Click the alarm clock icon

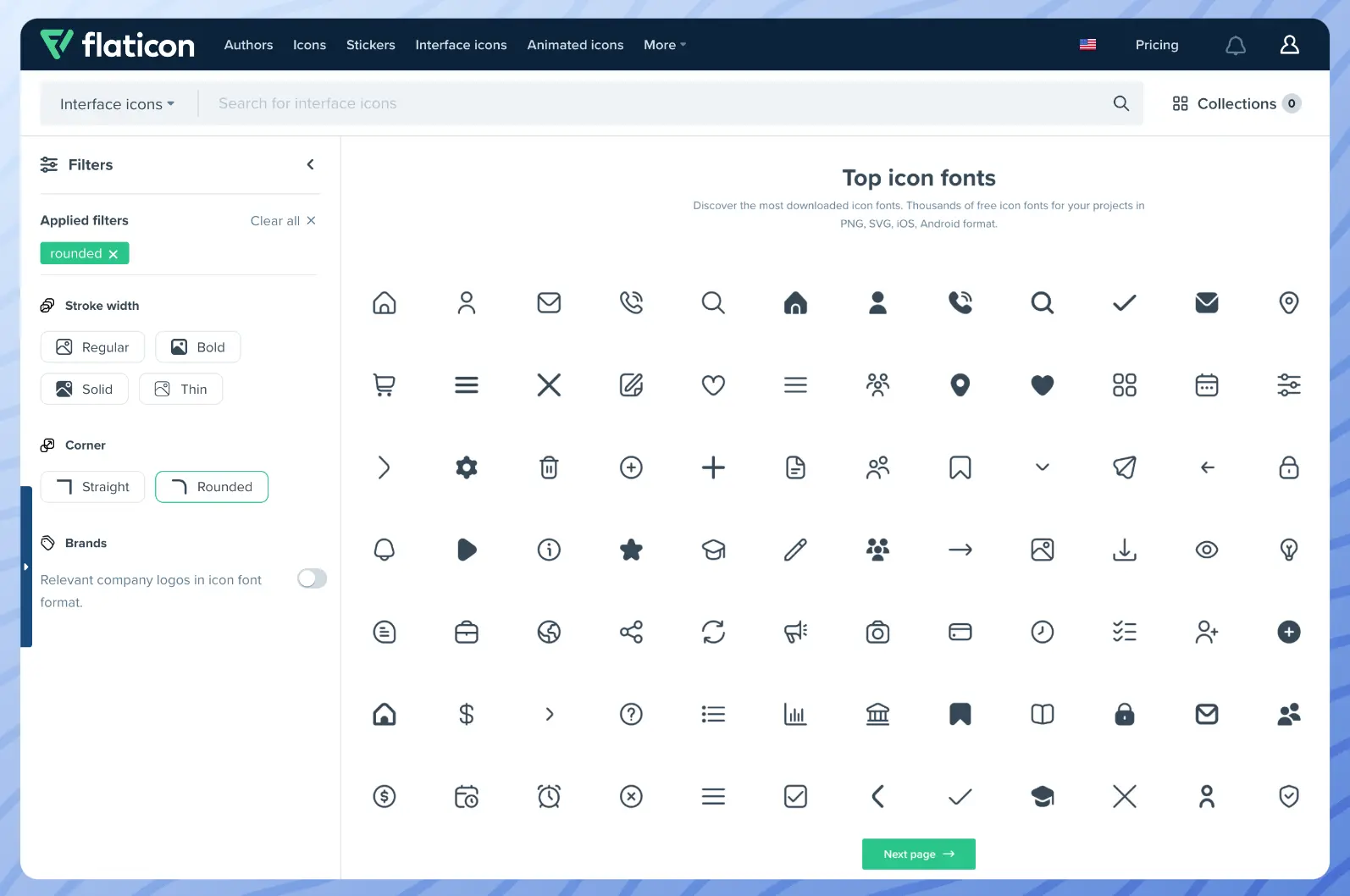549,796
